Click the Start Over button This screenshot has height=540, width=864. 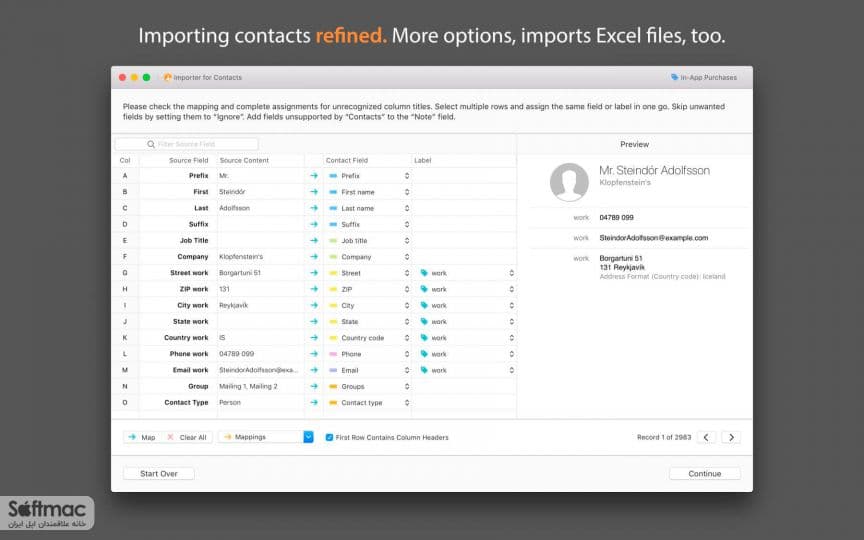point(159,474)
